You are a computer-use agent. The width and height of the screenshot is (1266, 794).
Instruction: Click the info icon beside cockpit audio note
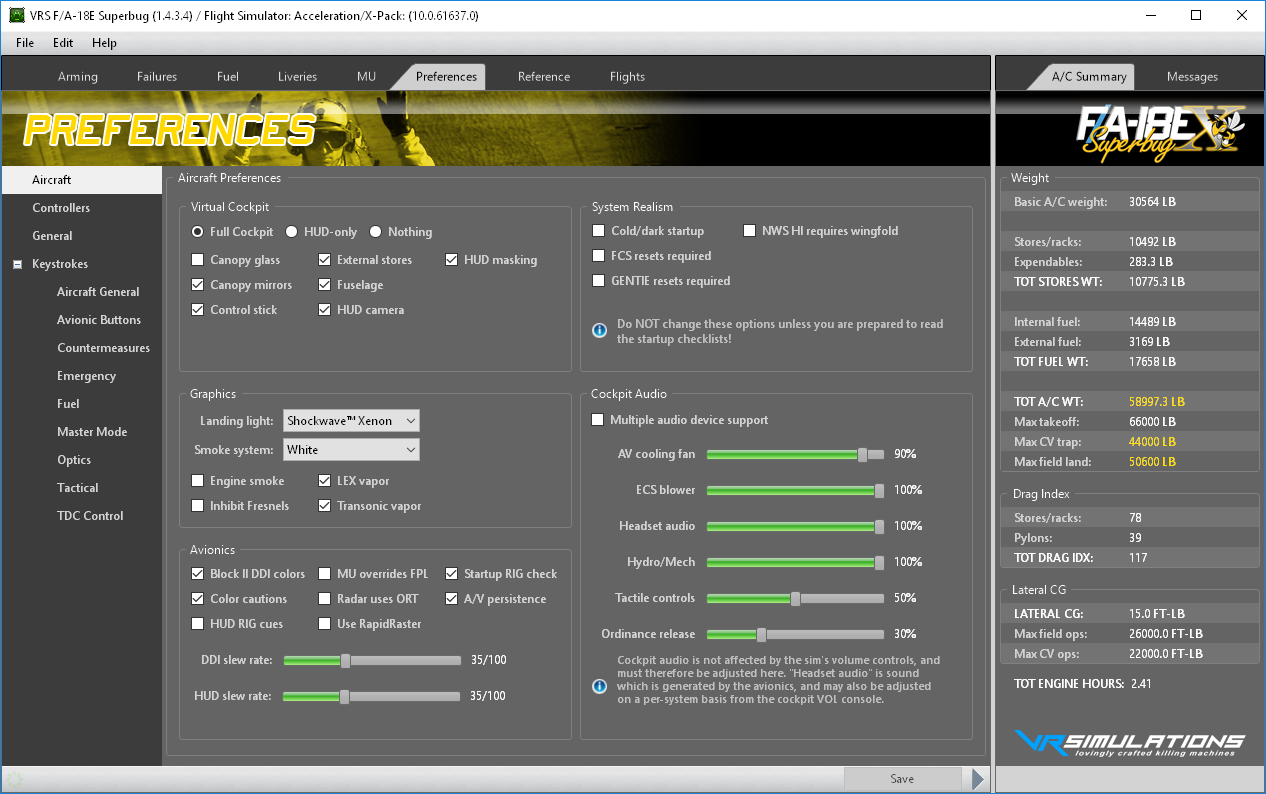pyautogui.click(x=600, y=686)
